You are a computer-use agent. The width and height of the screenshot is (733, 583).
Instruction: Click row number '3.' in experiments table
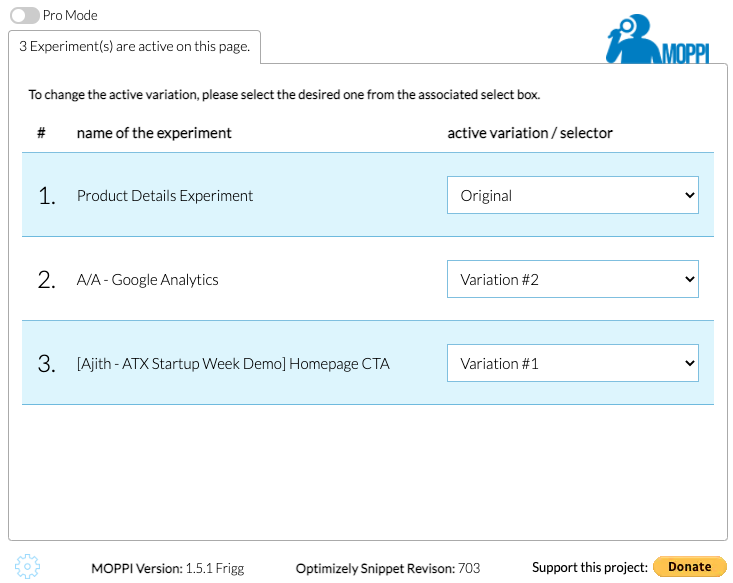click(47, 364)
